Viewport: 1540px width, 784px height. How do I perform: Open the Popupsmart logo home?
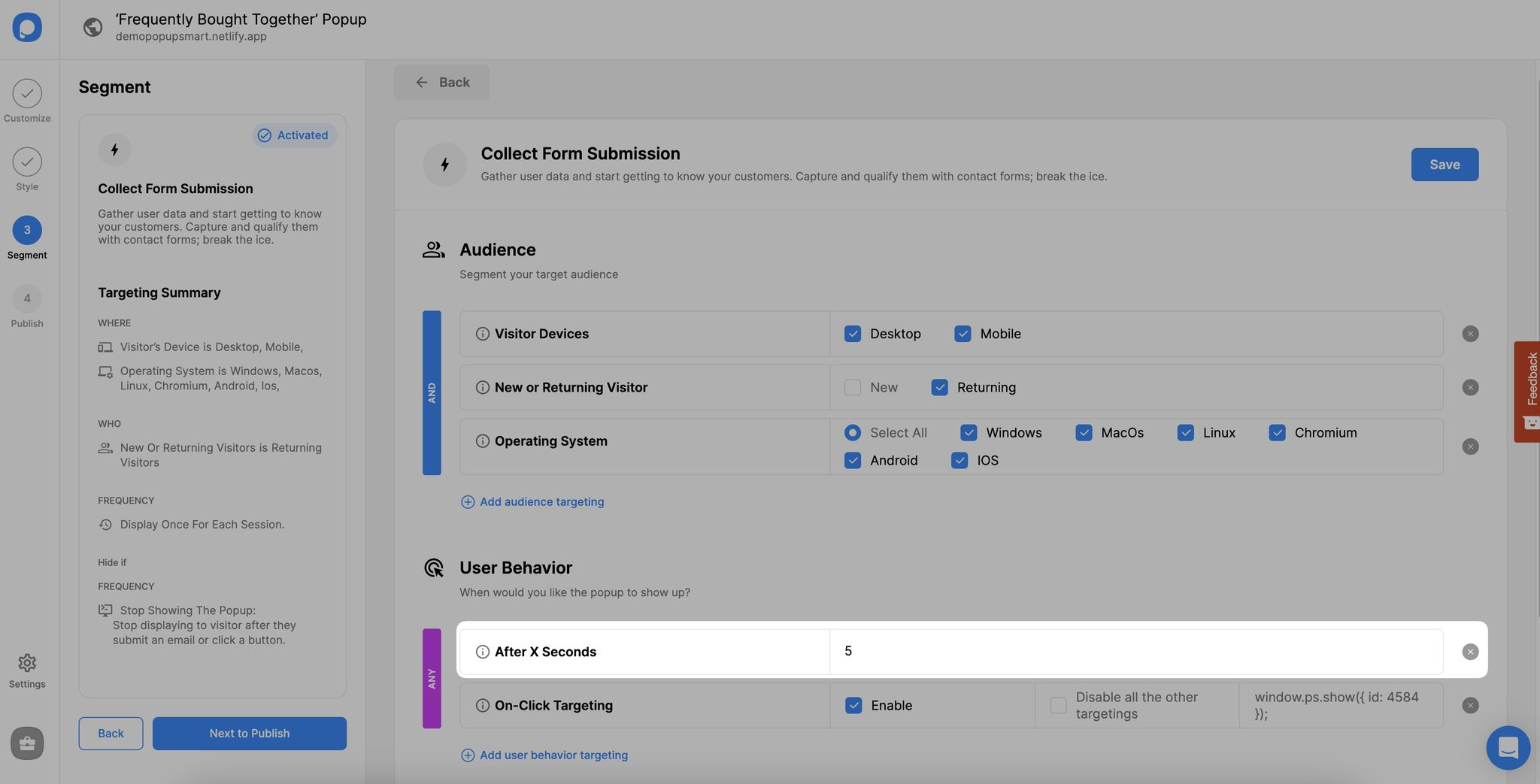[x=27, y=27]
